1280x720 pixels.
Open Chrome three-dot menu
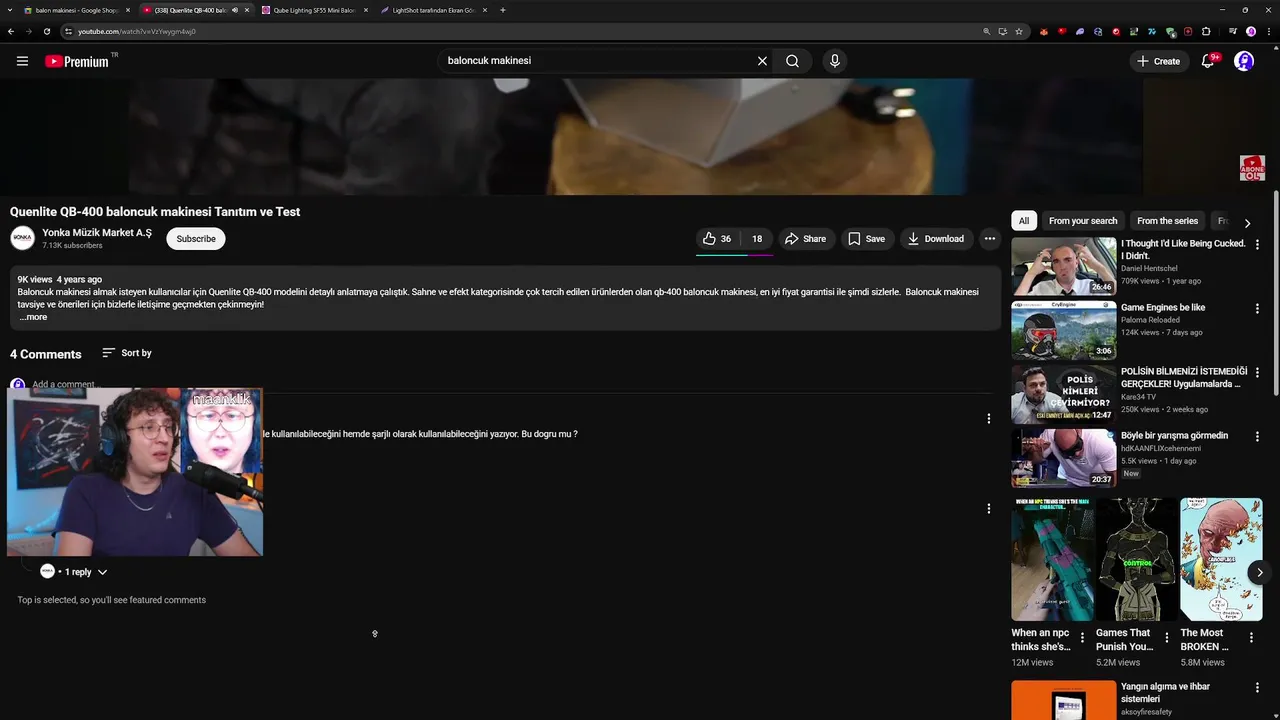pos(1267,31)
